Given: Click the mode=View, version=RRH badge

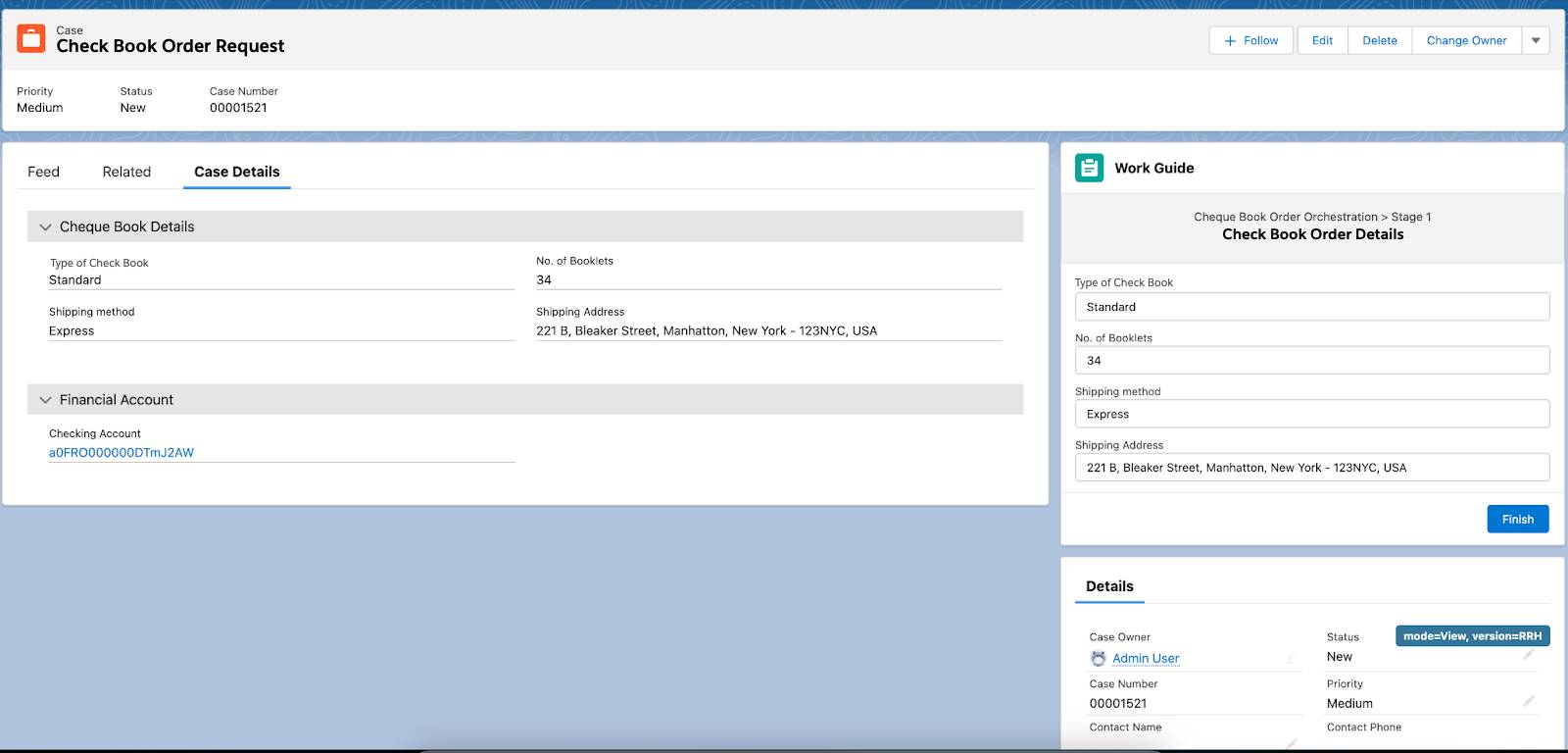Looking at the screenshot, I should 1472,636.
